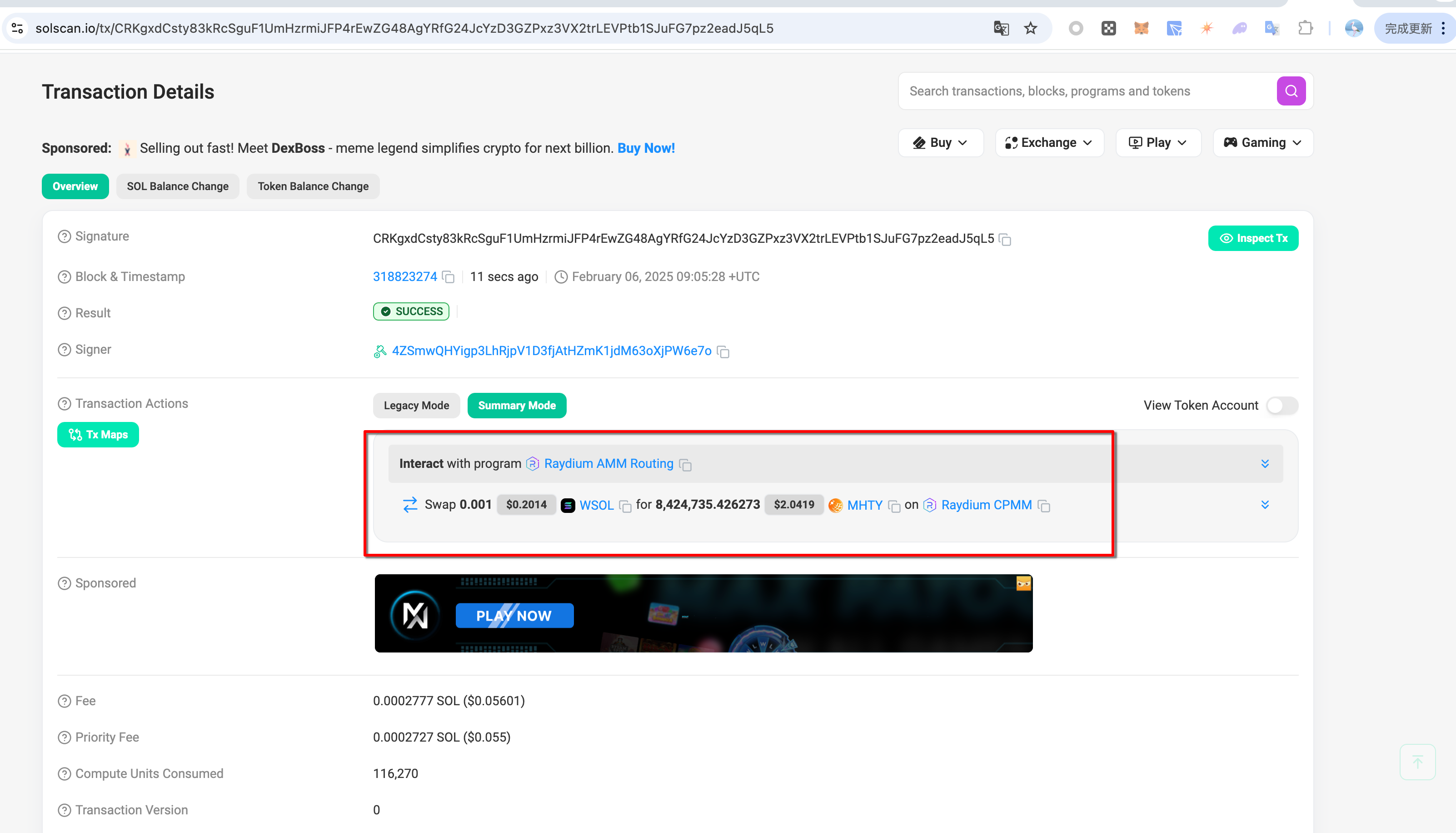The height and width of the screenshot is (833, 1456).
Task: Copy the transaction signature
Action: pyautogui.click(x=1005, y=240)
